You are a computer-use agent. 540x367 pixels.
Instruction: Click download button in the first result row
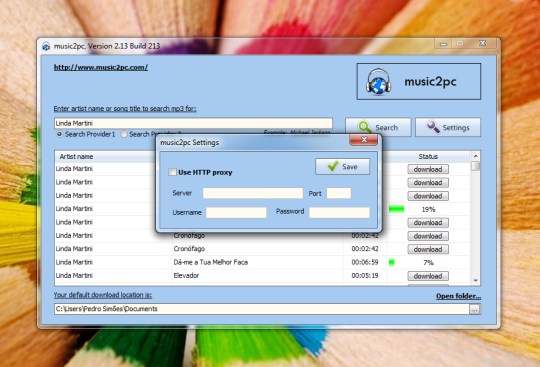428,169
